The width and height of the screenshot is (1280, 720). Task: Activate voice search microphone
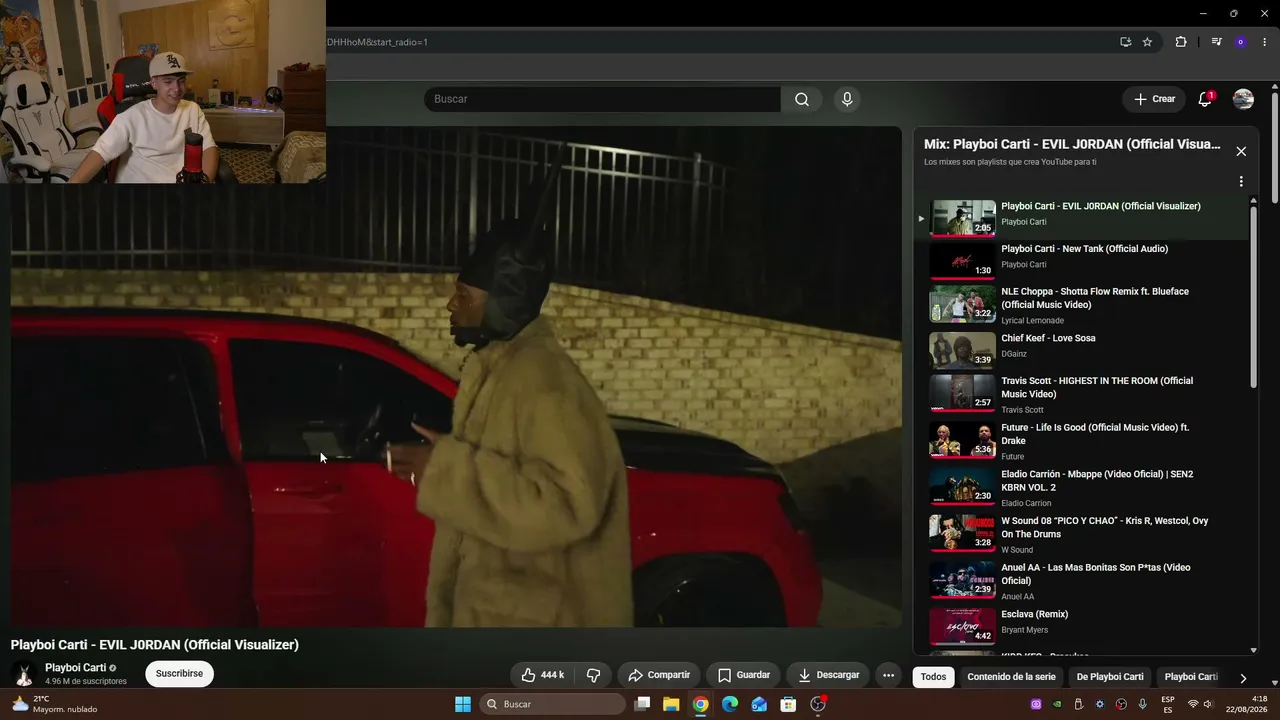(x=847, y=99)
